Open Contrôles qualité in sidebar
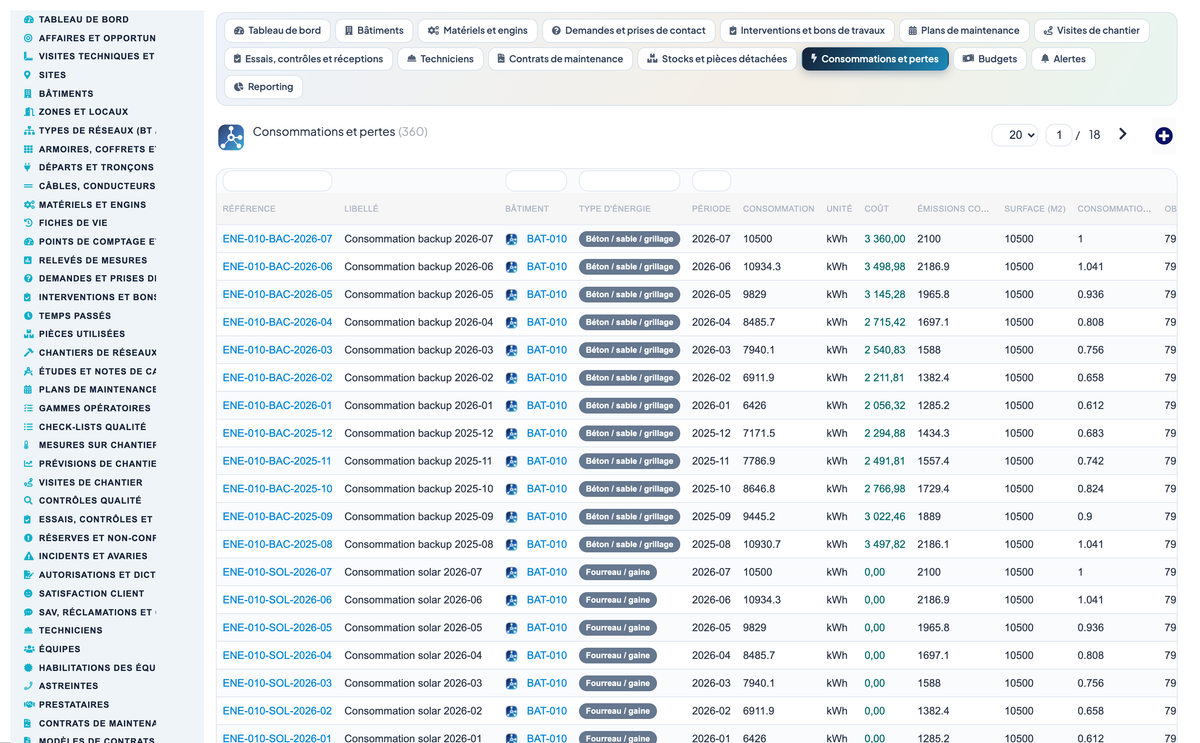 coord(89,500)
